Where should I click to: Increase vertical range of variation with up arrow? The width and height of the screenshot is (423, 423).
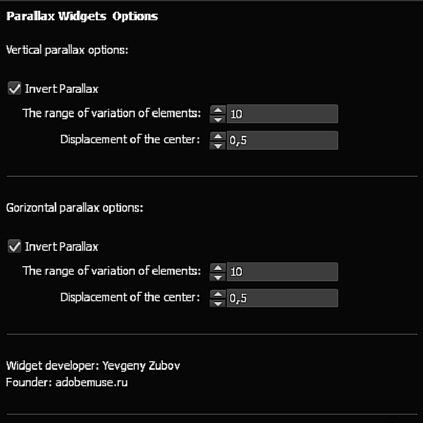point(218,110)
